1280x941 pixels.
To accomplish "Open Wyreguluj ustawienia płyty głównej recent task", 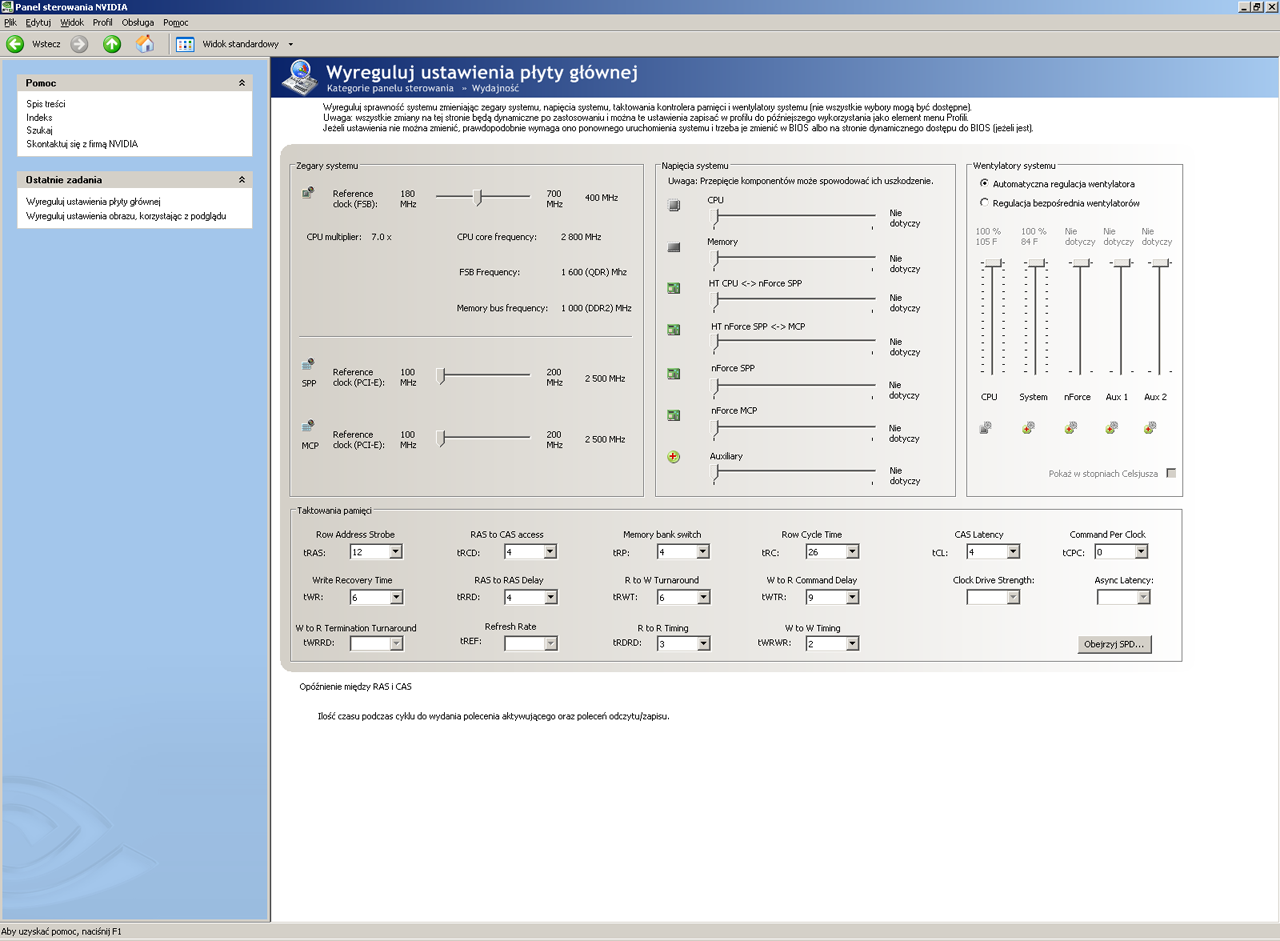I will pos(93,201).
